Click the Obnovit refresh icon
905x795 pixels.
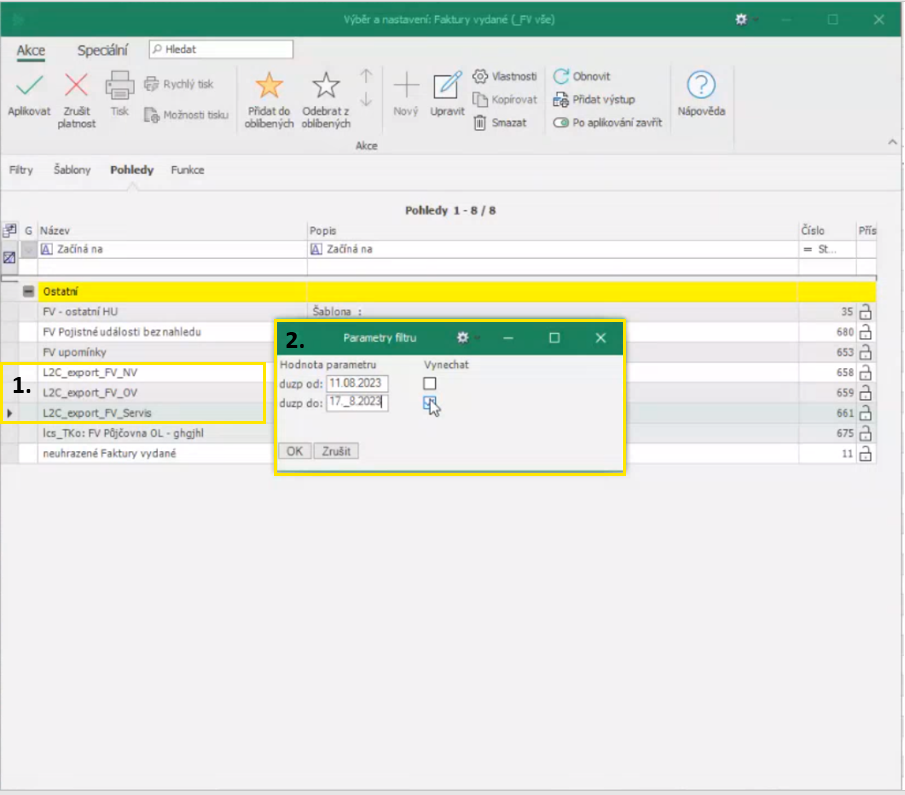pos(561,76)
